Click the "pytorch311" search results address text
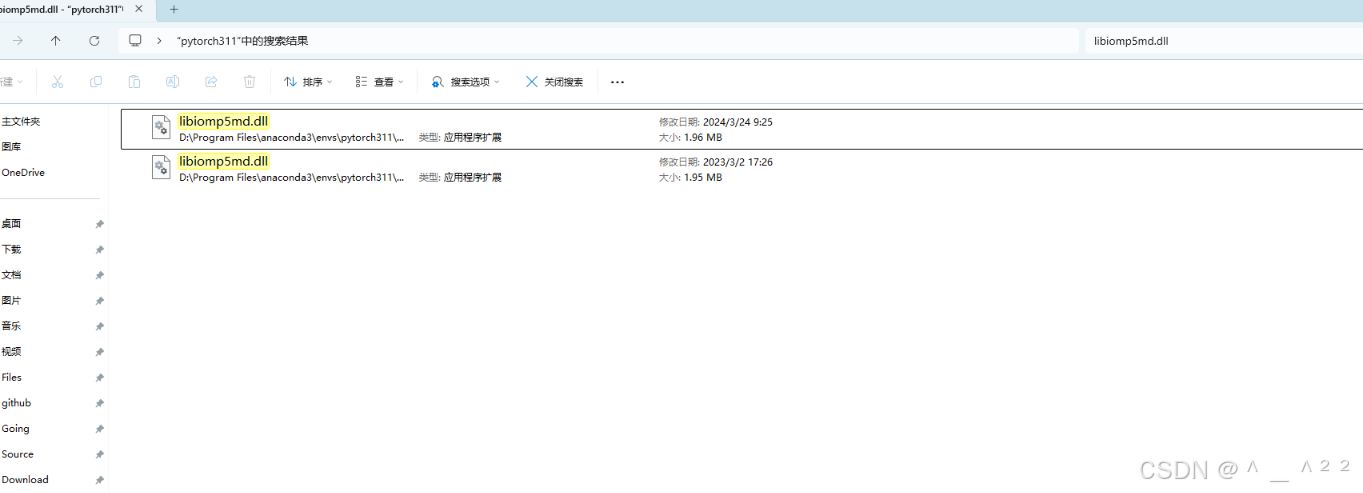 coord(243,41)
